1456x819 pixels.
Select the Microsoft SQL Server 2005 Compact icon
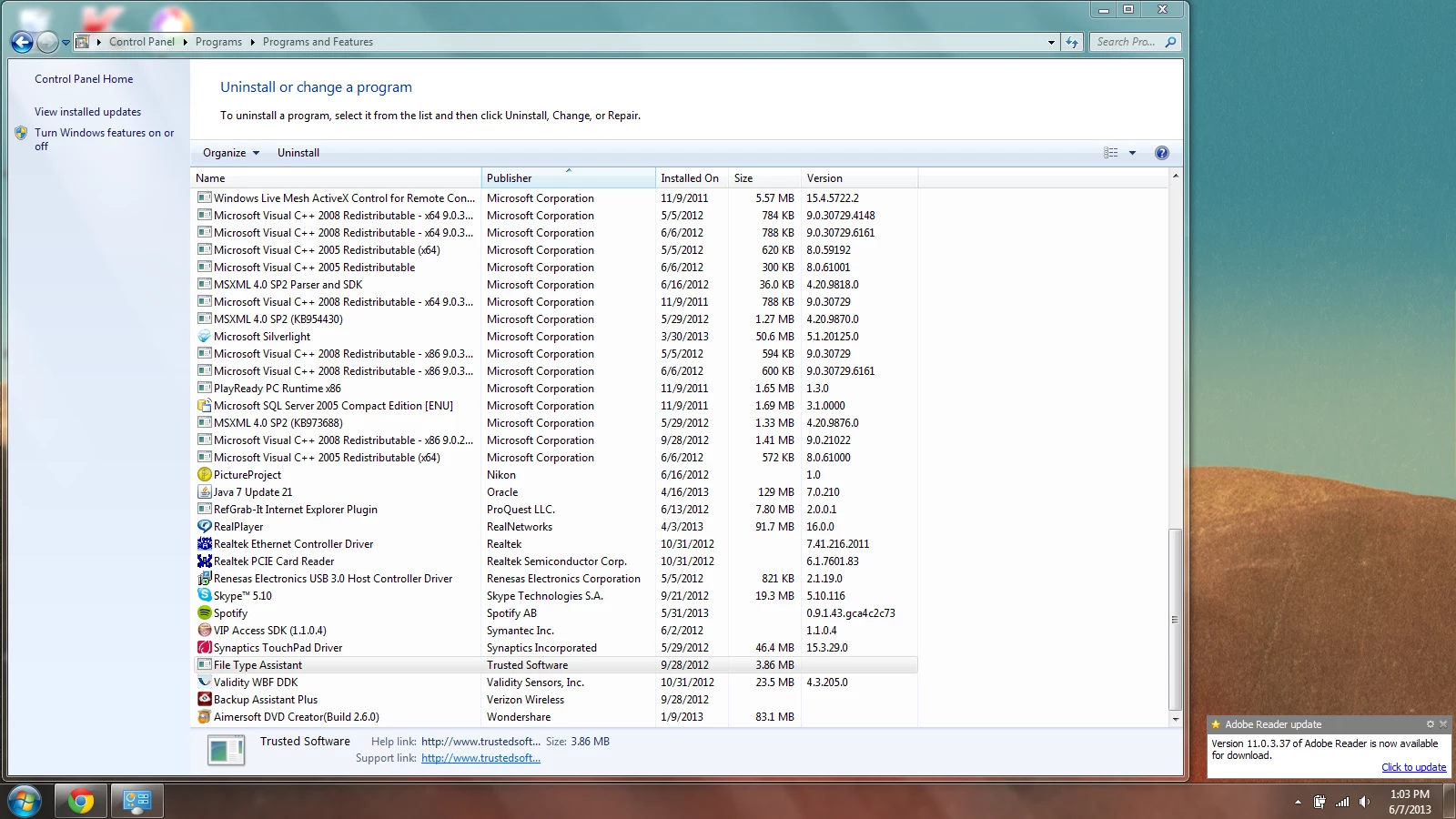205,406
